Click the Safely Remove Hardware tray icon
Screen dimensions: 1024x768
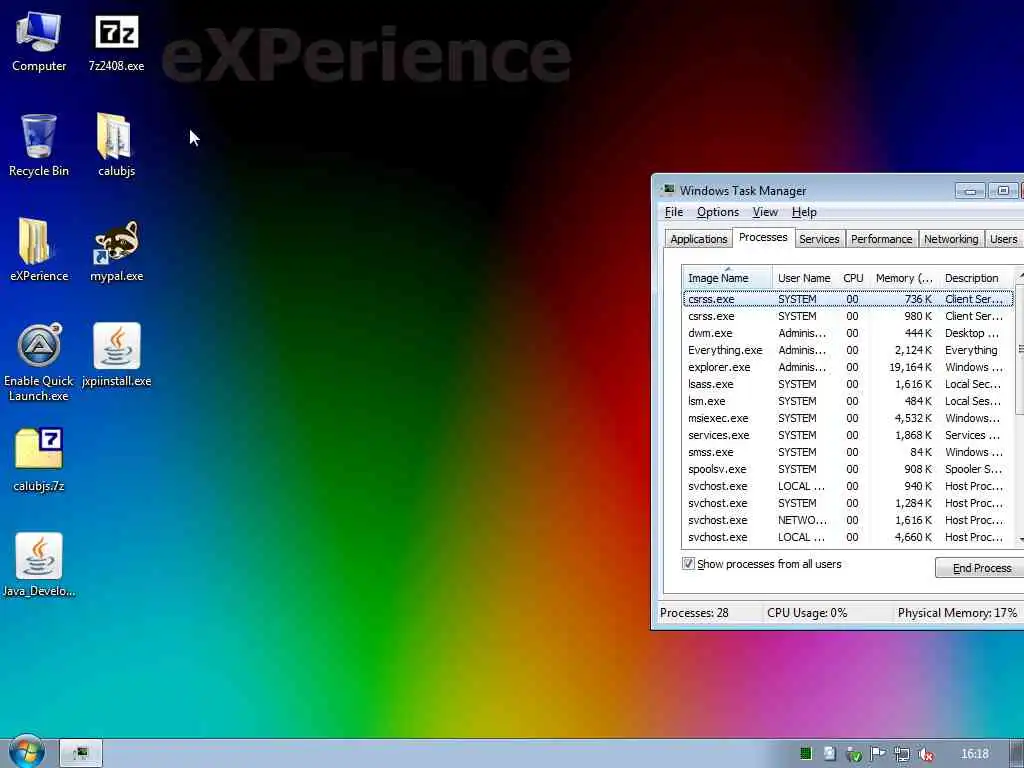coord(854,754)
